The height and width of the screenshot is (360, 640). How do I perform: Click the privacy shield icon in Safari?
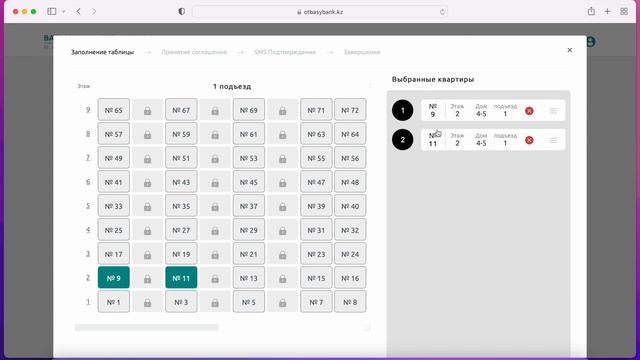(x=182, y=11)
